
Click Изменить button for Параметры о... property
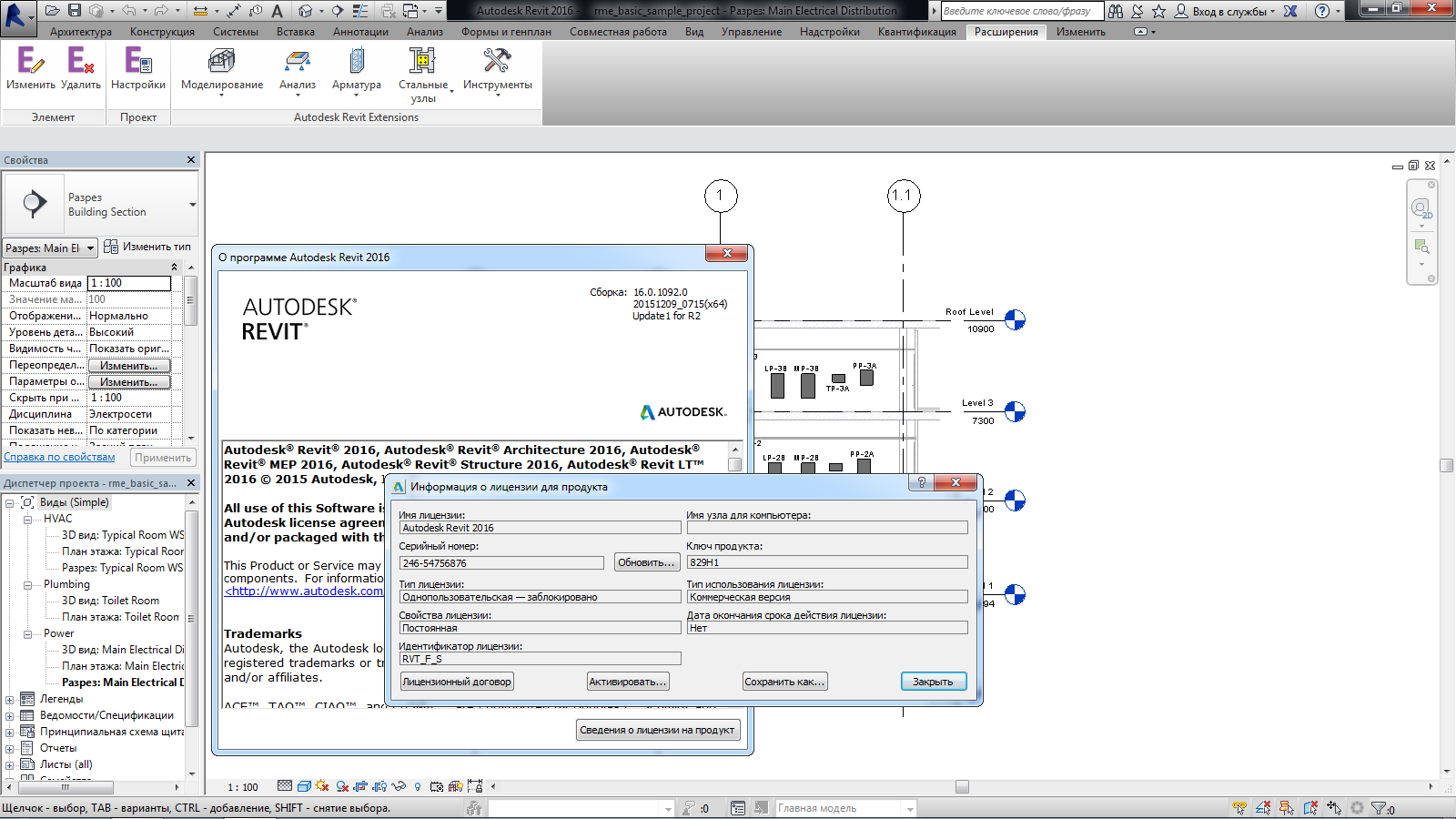point(129,382)
